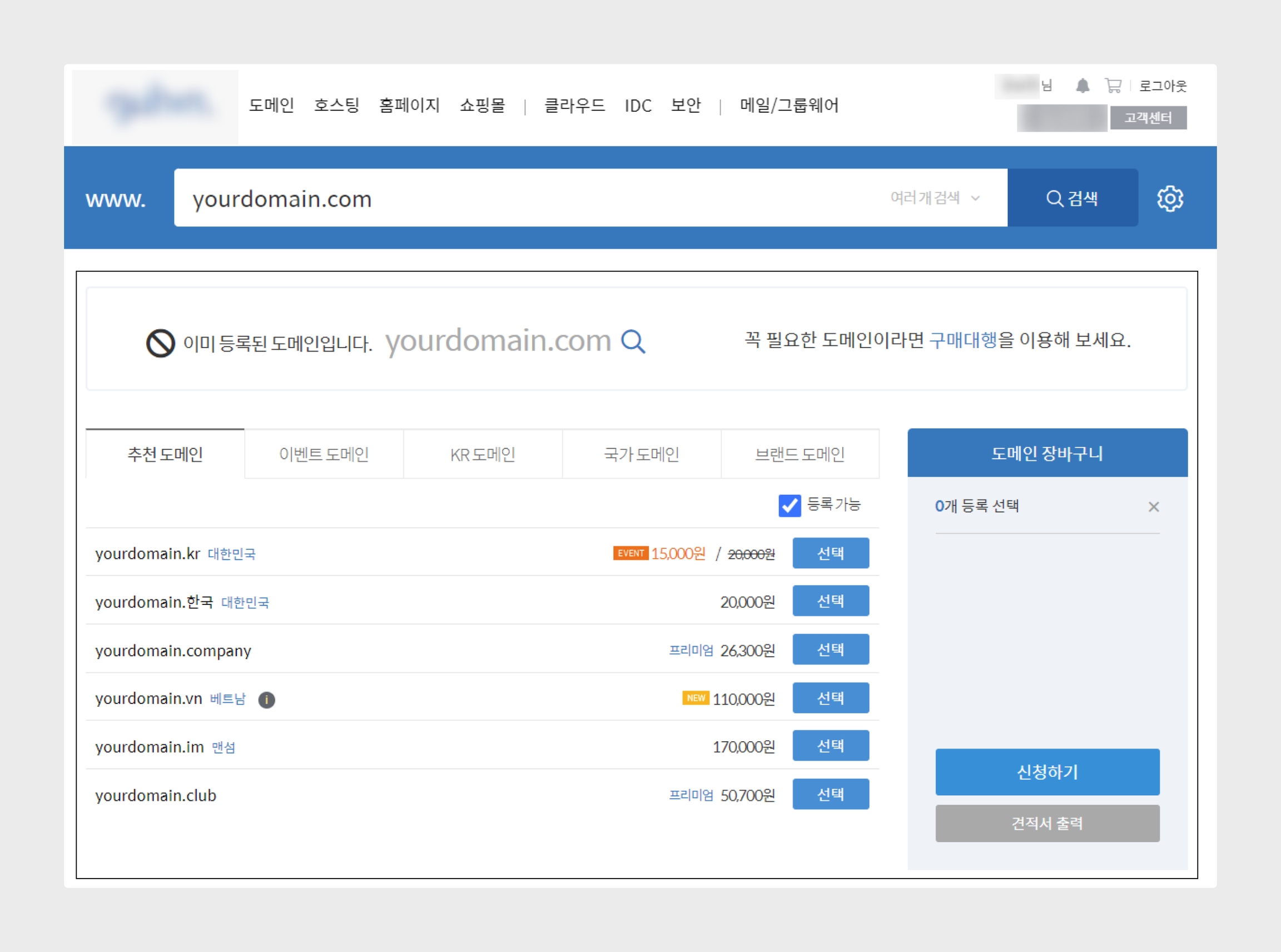Click the 구매대행 link
1281x952 pixels.
click(x=962, y=340)
